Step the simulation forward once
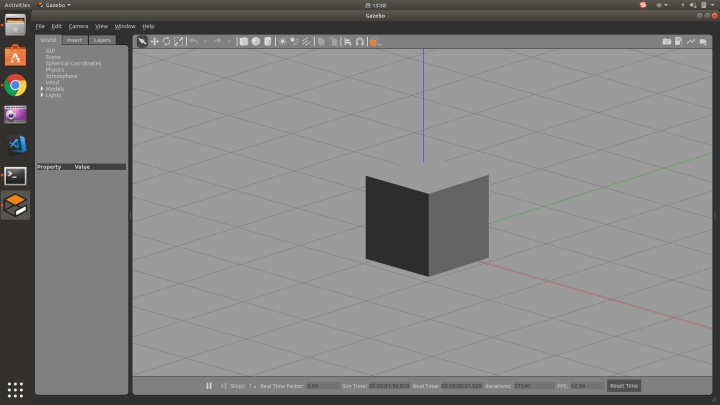This screenshot has height=405, width=720. click(223, 386)
